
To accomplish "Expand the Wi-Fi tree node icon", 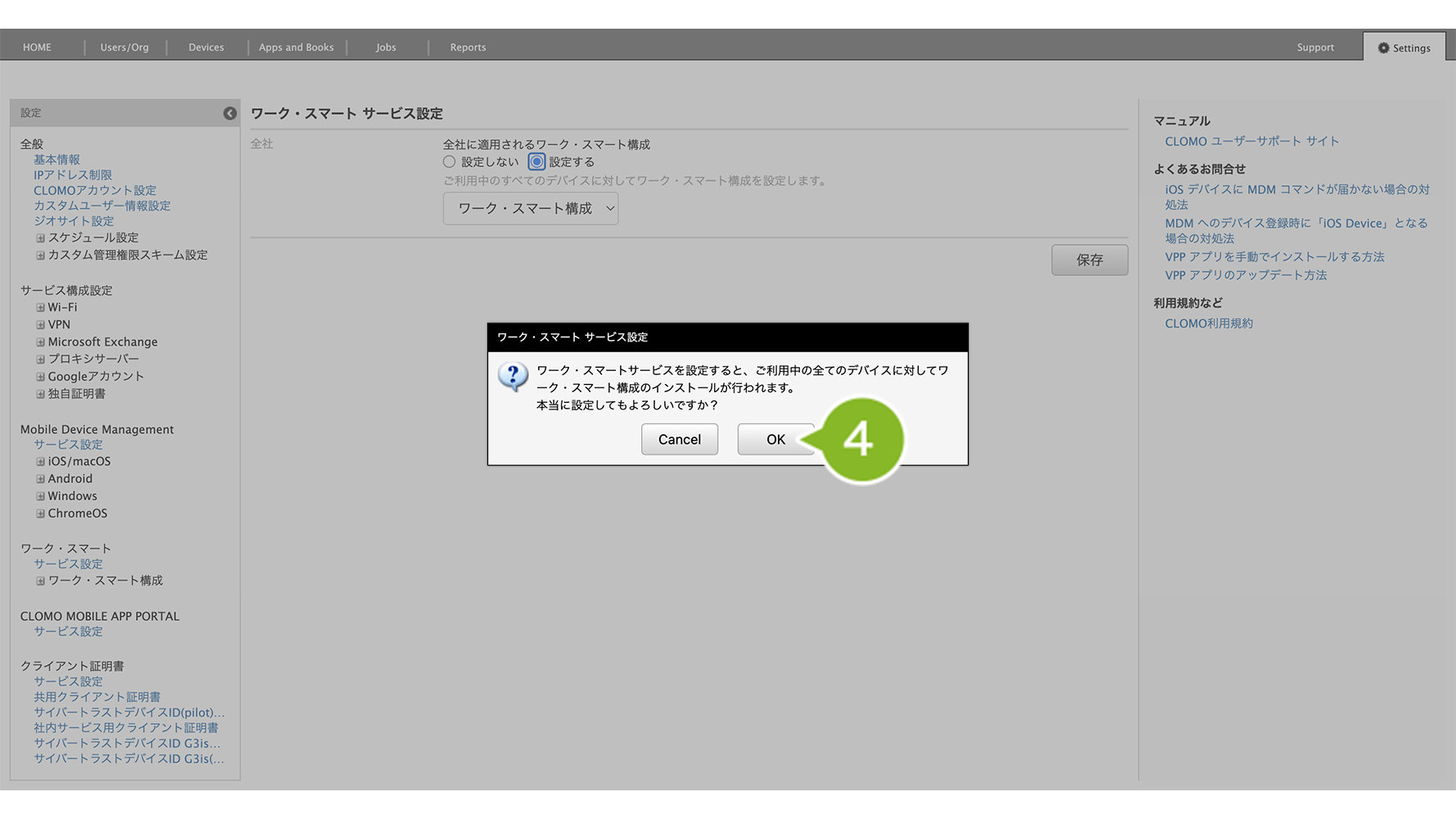I will pos(40,308).
